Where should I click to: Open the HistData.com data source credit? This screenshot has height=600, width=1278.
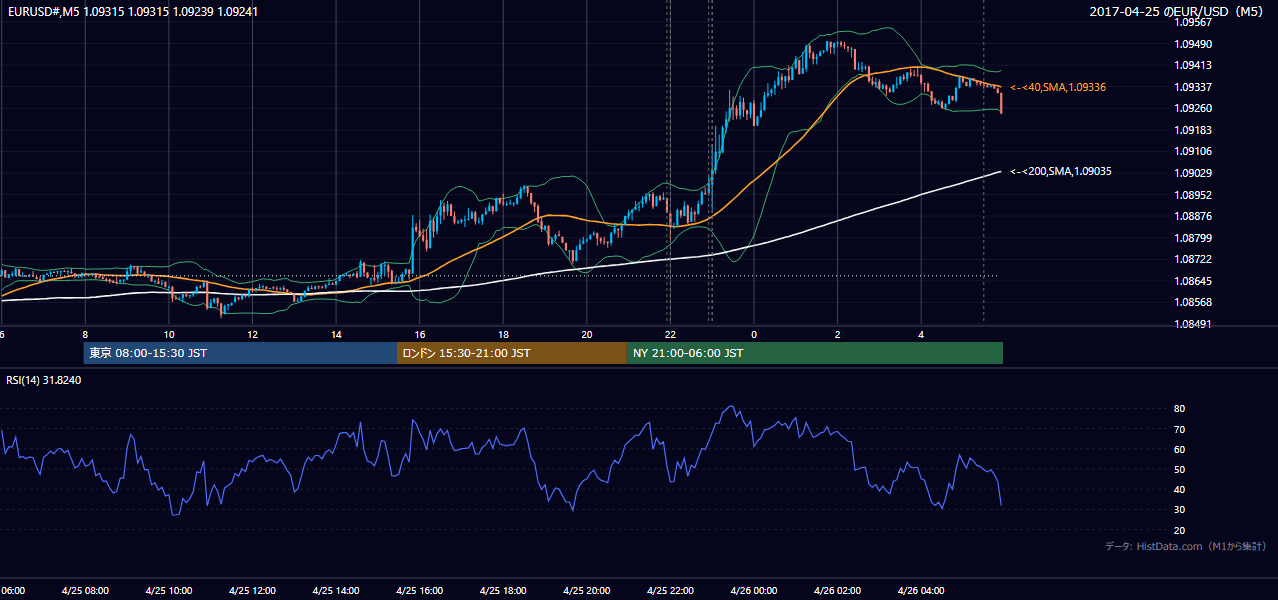click(x=1186, y=546)
